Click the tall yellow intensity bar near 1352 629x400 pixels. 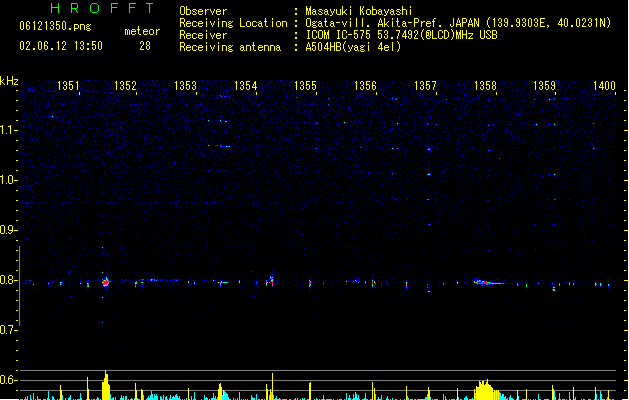[x=106, y=385]
